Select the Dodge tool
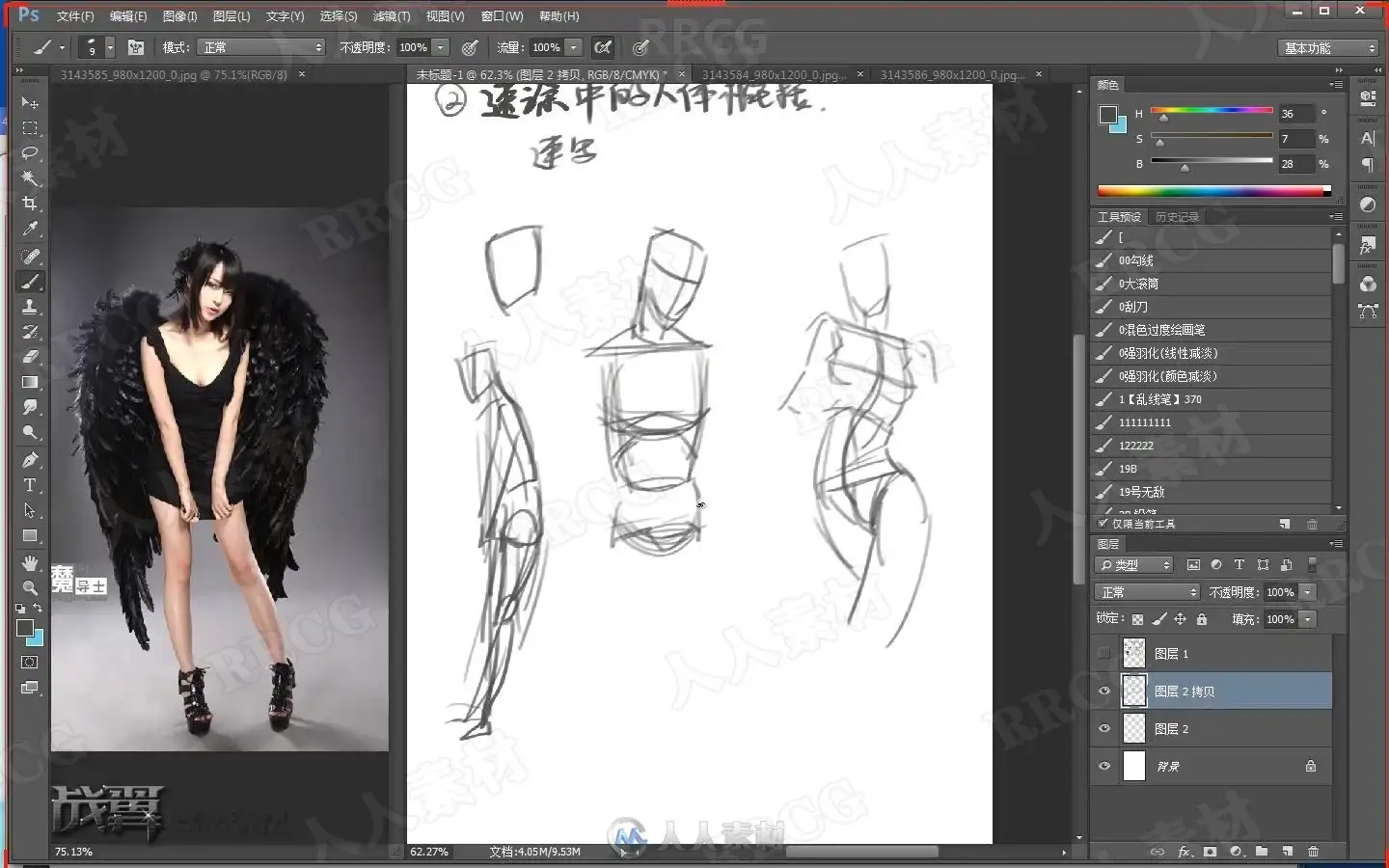Image resolution: width=1389 pixels, height=868 pixels. coord(30,433)
